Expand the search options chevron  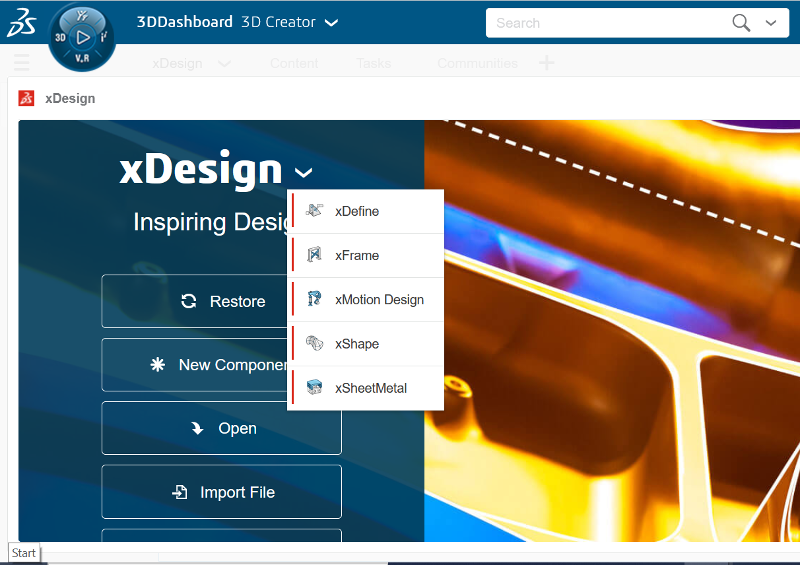(771, 23)
